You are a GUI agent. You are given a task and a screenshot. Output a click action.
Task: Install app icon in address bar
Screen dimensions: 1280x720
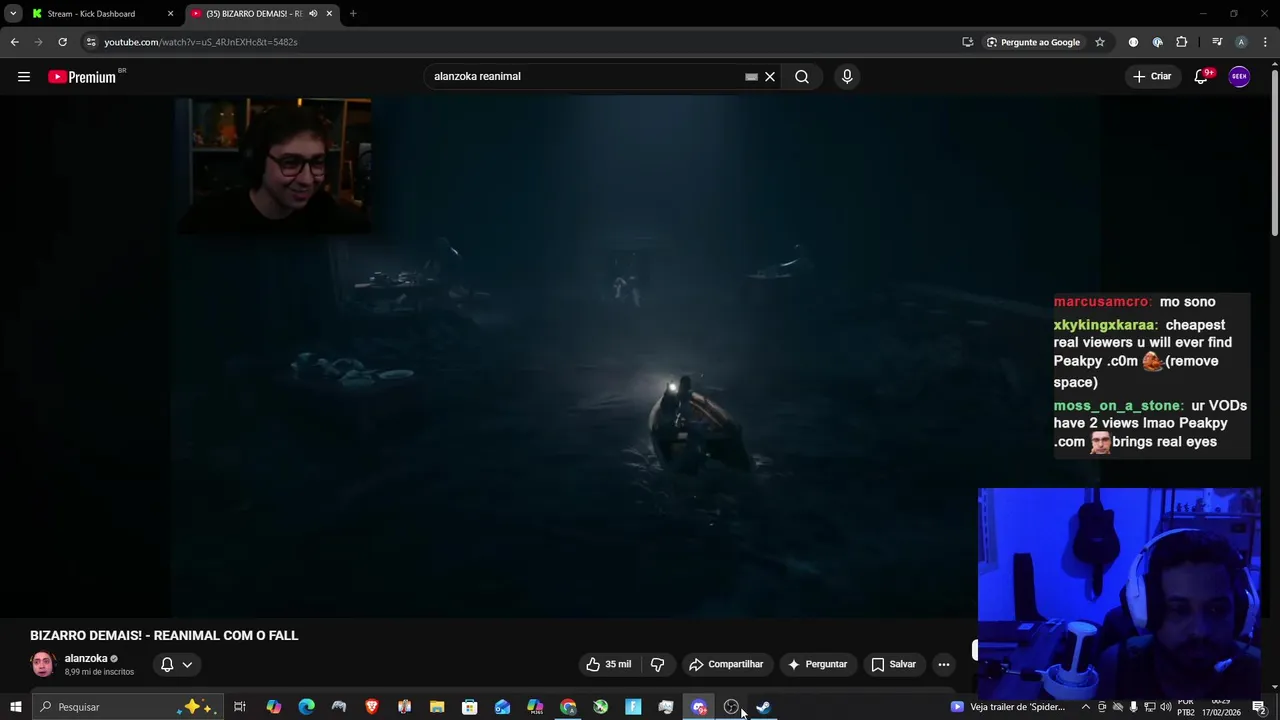click(x=967, y=42)
